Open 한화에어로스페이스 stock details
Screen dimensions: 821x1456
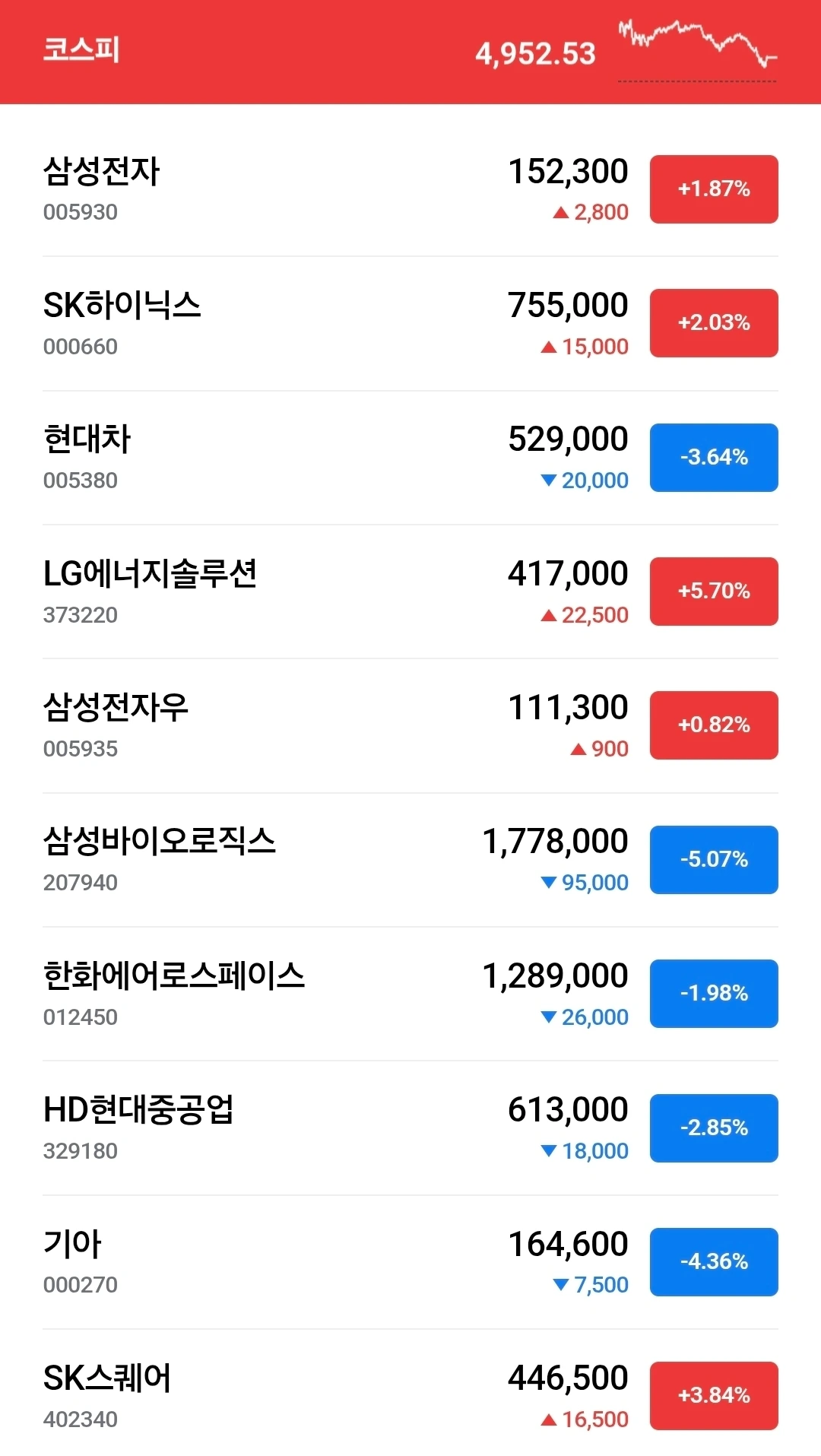pyautogui.click(x=410, y=994)
